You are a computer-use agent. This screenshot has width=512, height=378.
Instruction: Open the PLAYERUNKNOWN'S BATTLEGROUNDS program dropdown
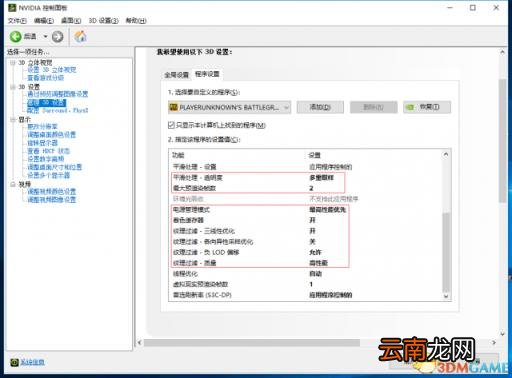(229, 107)
